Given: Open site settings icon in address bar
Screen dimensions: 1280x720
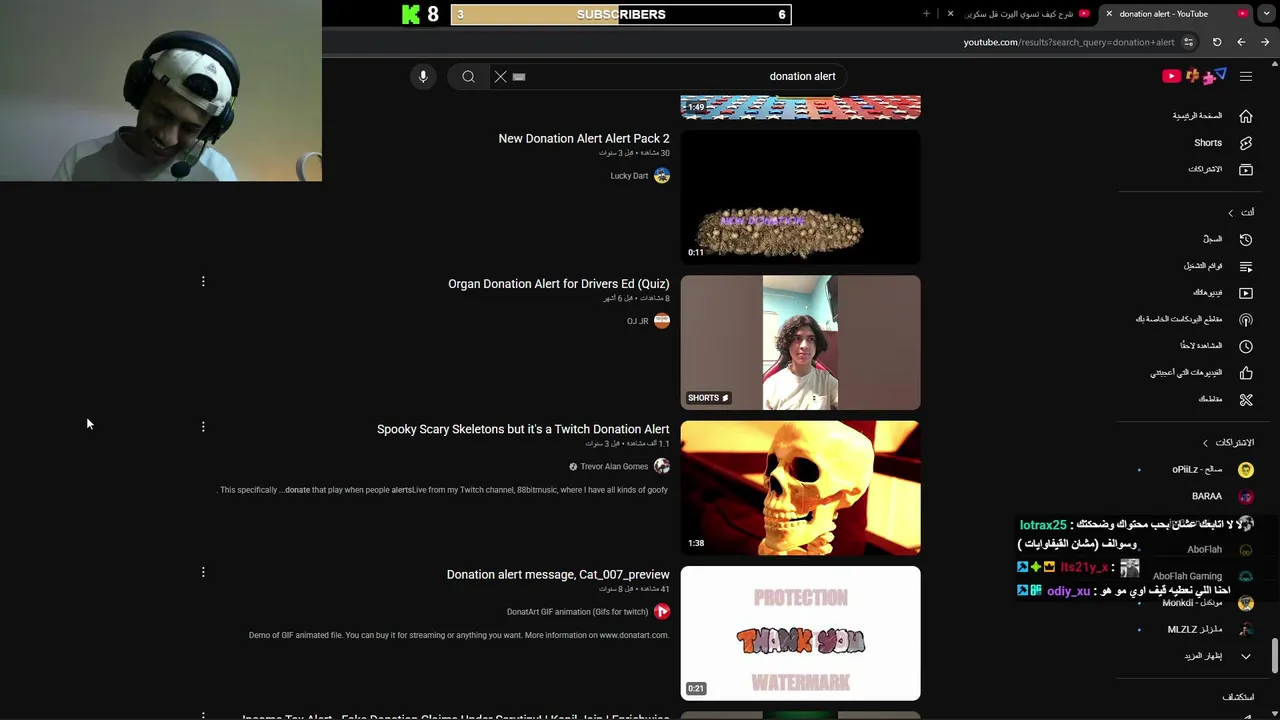Looking at the screenshot, I should coord(1189,42).
